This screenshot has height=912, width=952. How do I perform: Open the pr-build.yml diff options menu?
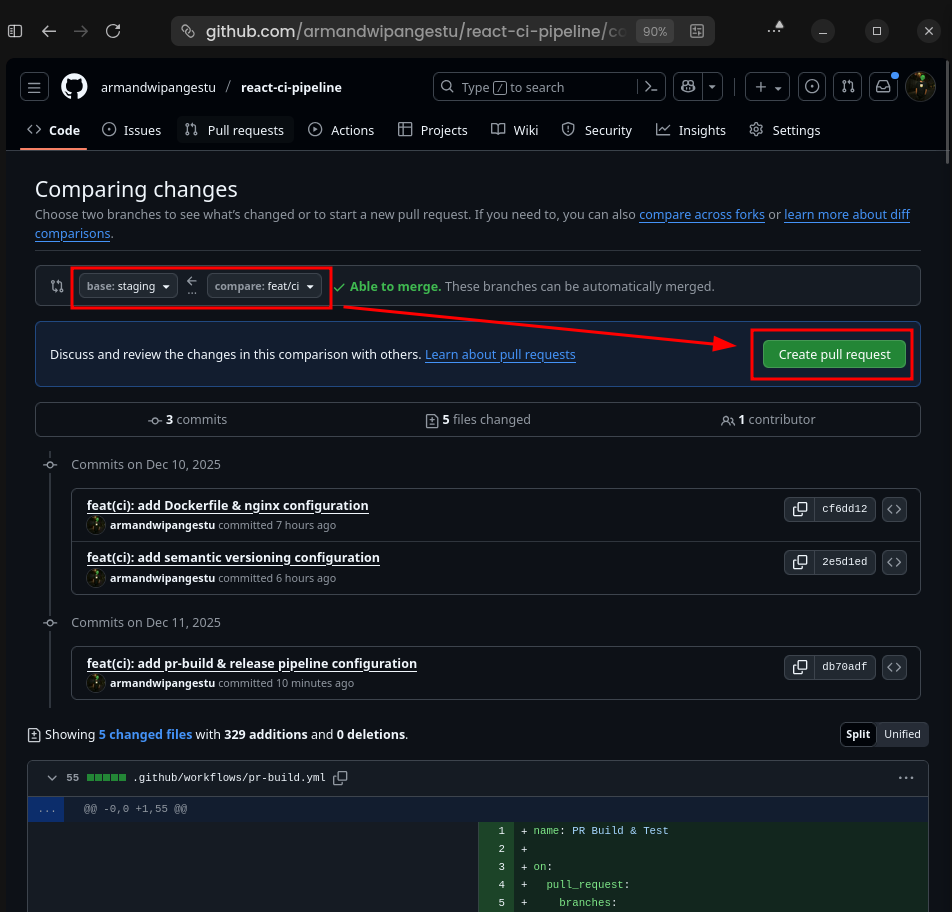906,777
